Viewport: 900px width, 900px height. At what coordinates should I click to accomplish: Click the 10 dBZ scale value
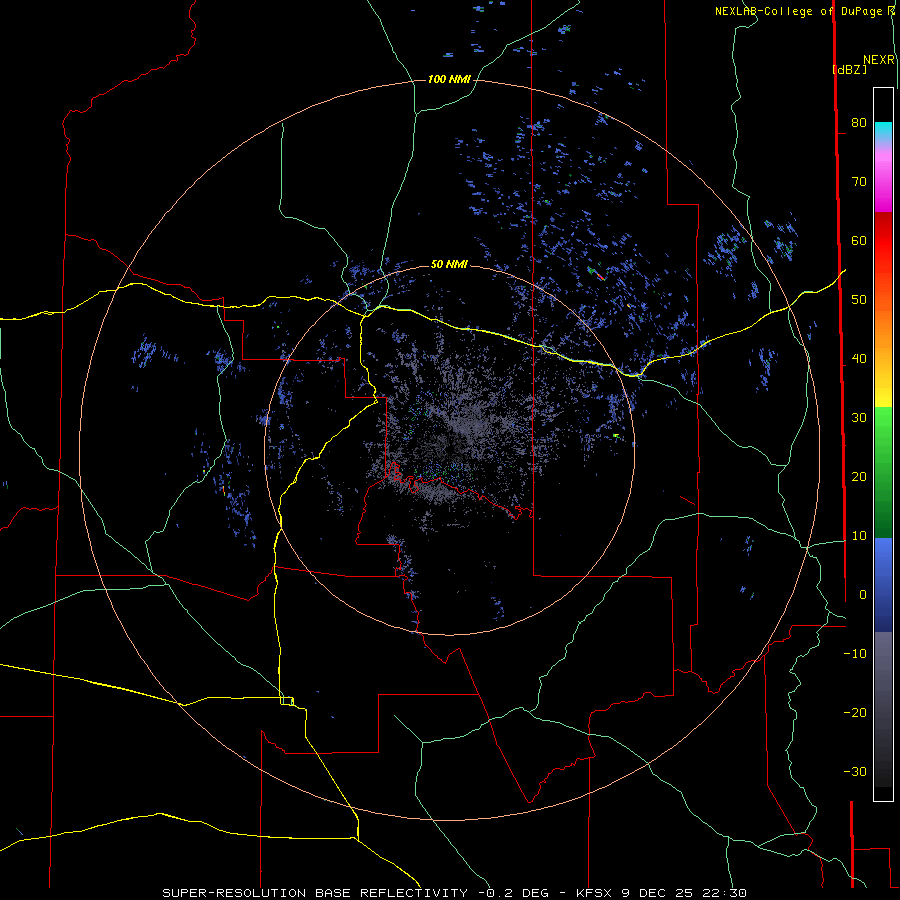(859, 536)
